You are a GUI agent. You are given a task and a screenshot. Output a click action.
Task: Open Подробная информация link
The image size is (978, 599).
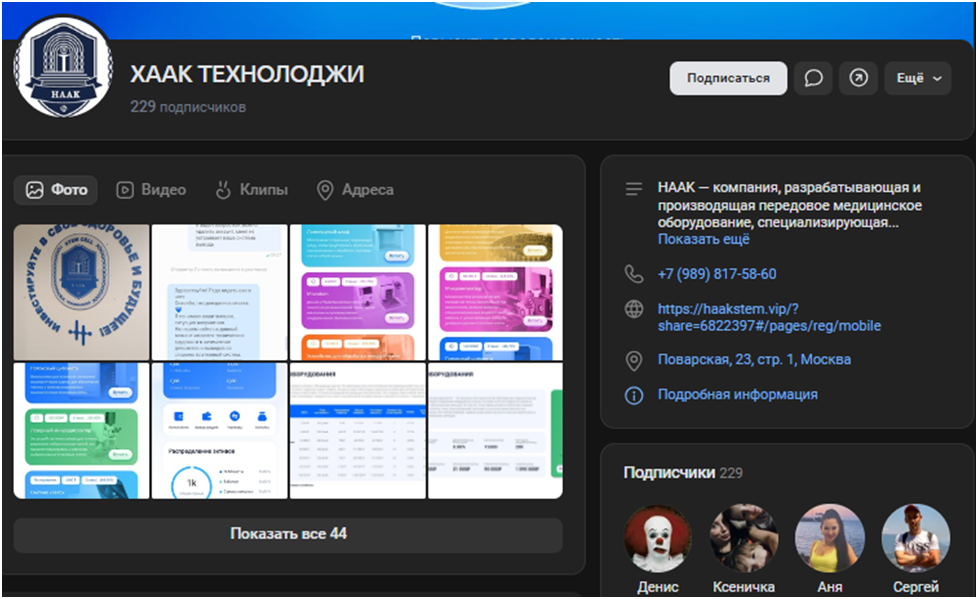(x=737, y=394)
